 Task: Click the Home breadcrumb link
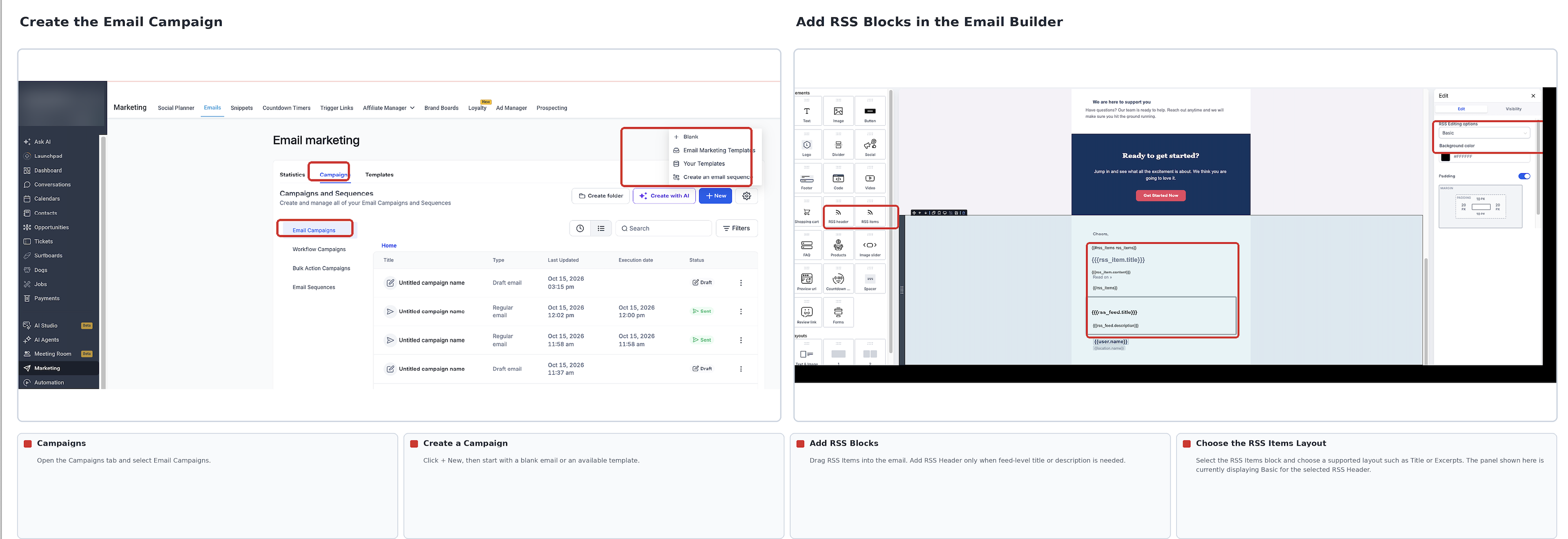coord(389,246)
